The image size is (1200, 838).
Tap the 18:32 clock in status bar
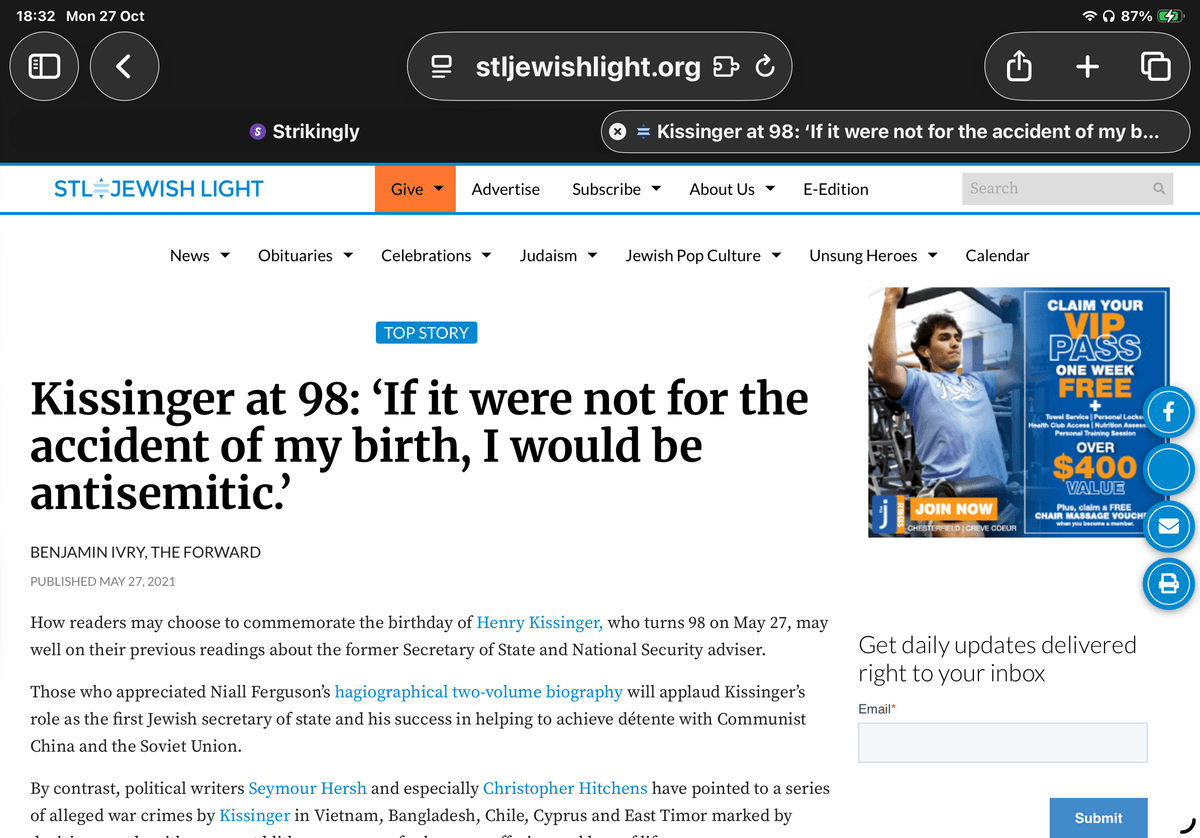click(x=35, y=16)
